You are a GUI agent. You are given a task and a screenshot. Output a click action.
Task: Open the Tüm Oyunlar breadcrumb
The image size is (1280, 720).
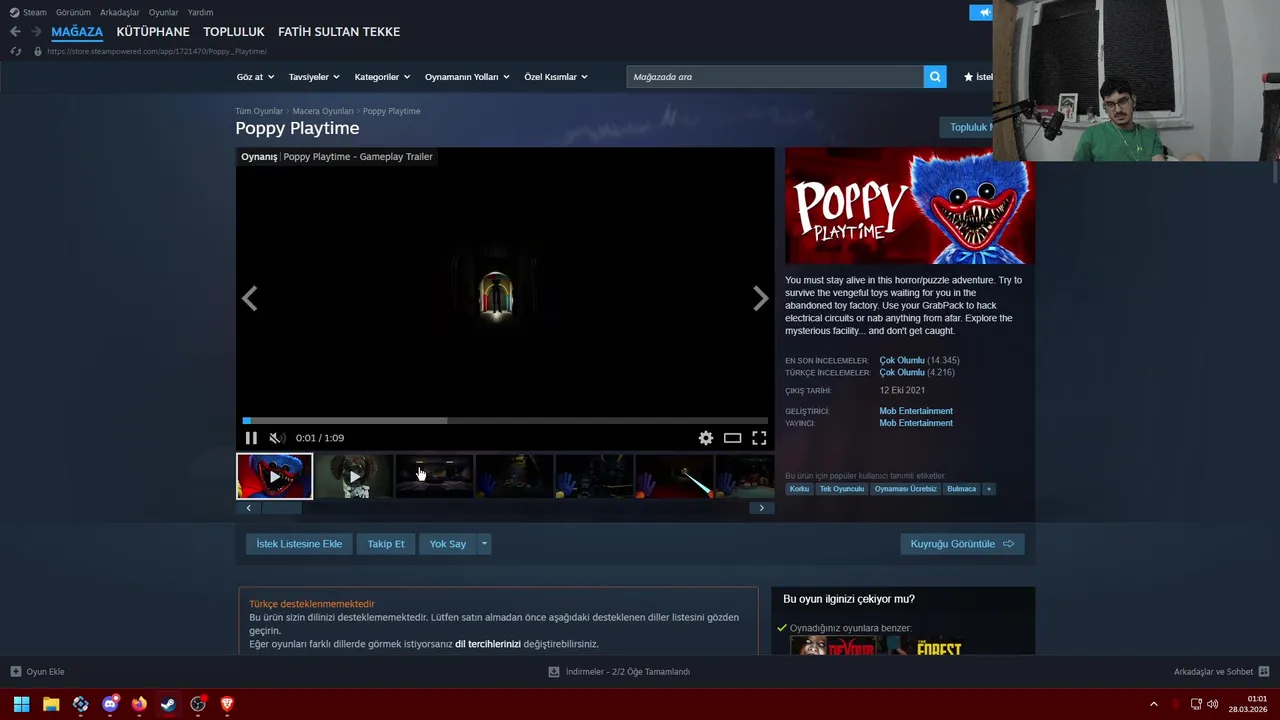pos(259,111)
